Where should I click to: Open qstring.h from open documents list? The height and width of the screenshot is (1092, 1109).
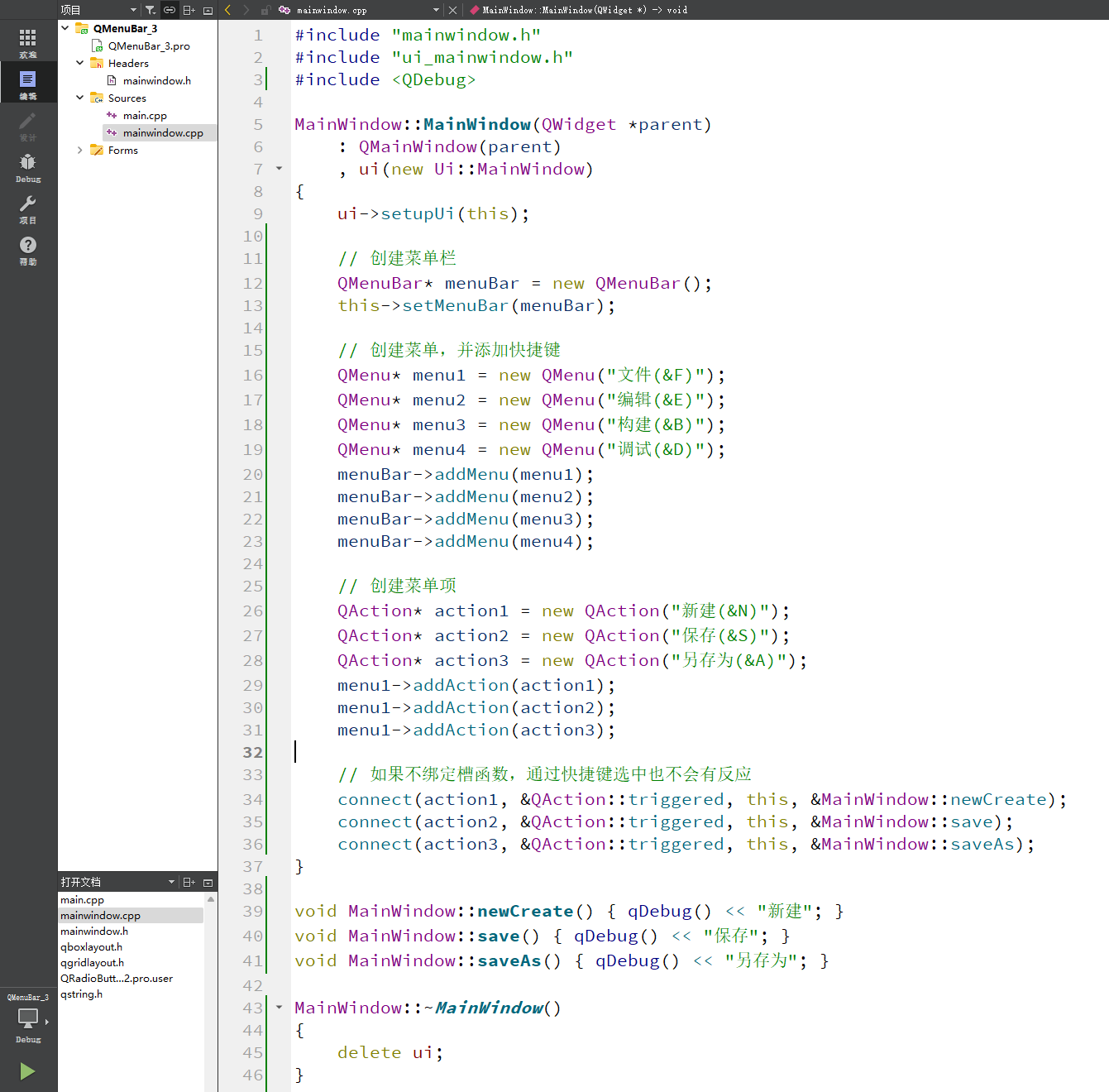pos(81,994)
